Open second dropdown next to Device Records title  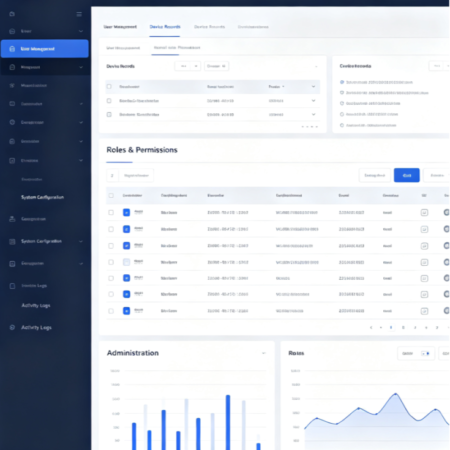tap(216, 66)
